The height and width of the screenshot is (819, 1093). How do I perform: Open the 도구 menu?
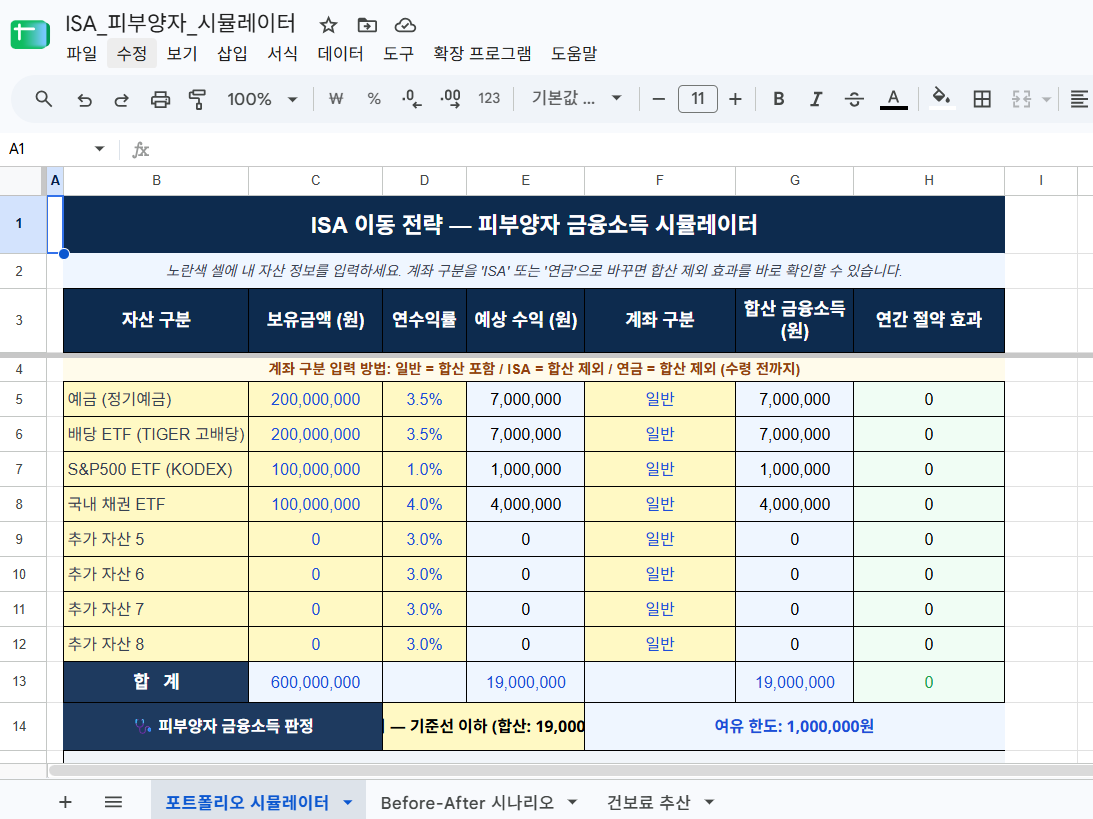[x=398, y=54]
